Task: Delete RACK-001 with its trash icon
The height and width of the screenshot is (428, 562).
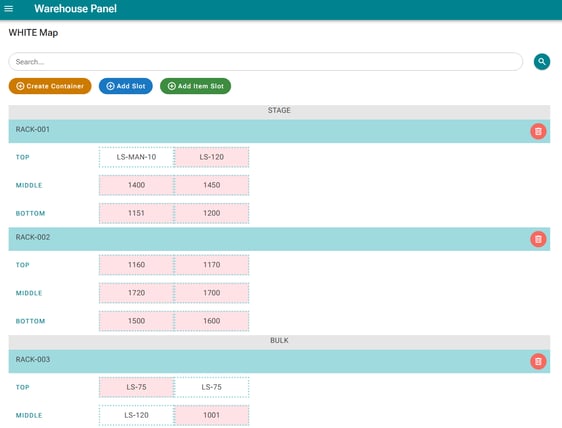Action: coord(538,131)
